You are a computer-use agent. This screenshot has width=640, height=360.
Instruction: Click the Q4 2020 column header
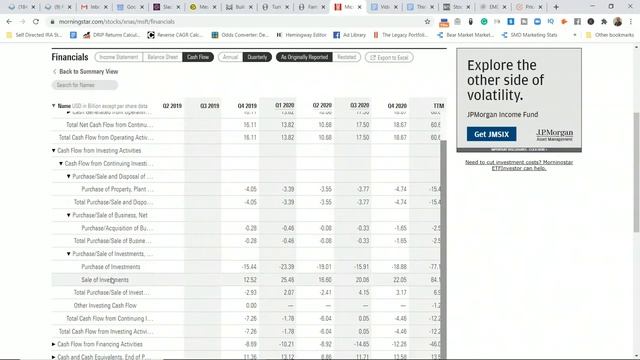click(x=397, y=106)
